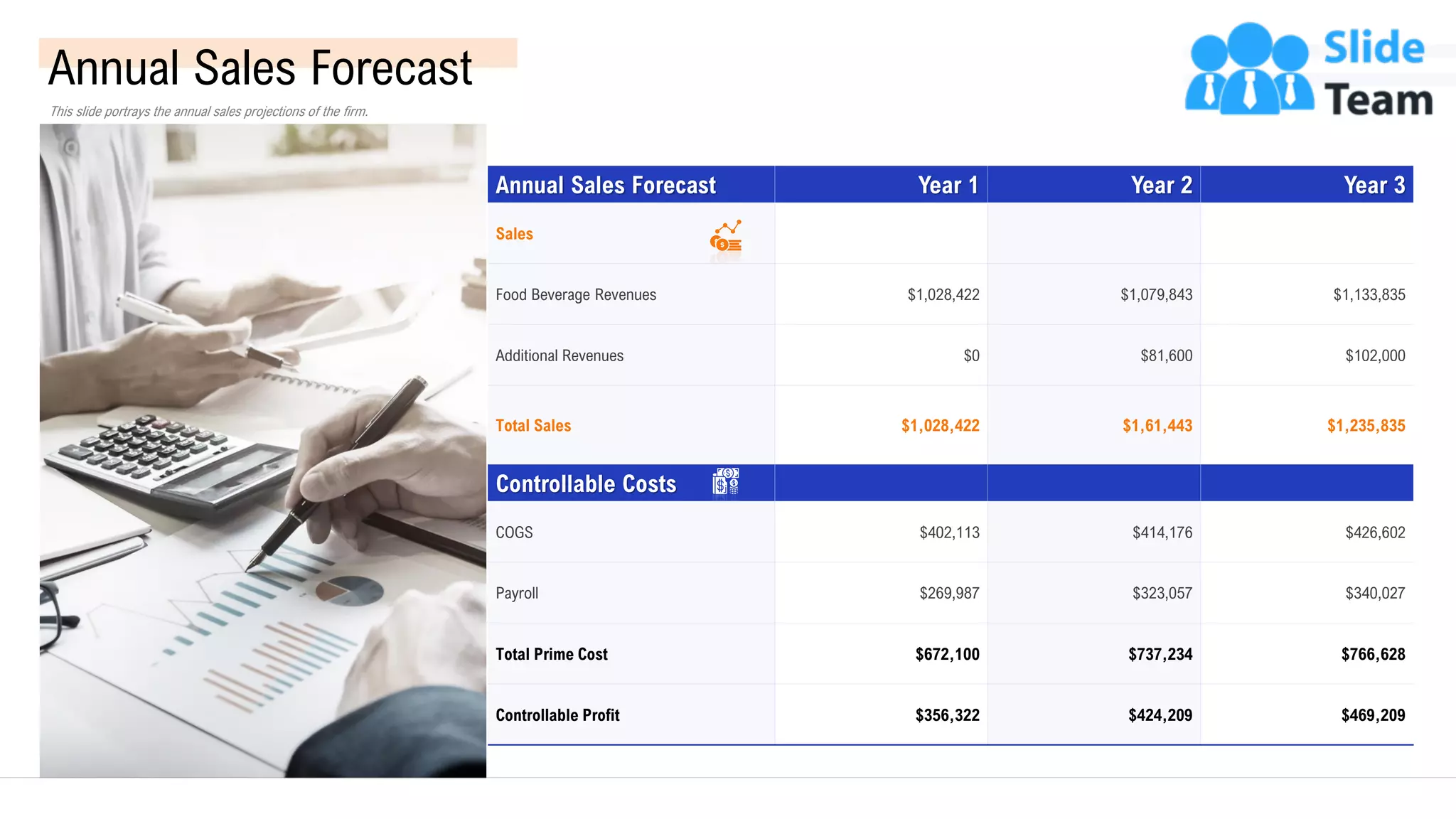Viewport: 1456px width, 819px height.
Task: Select COGS value $414,176
Action: pos(1162,532)
